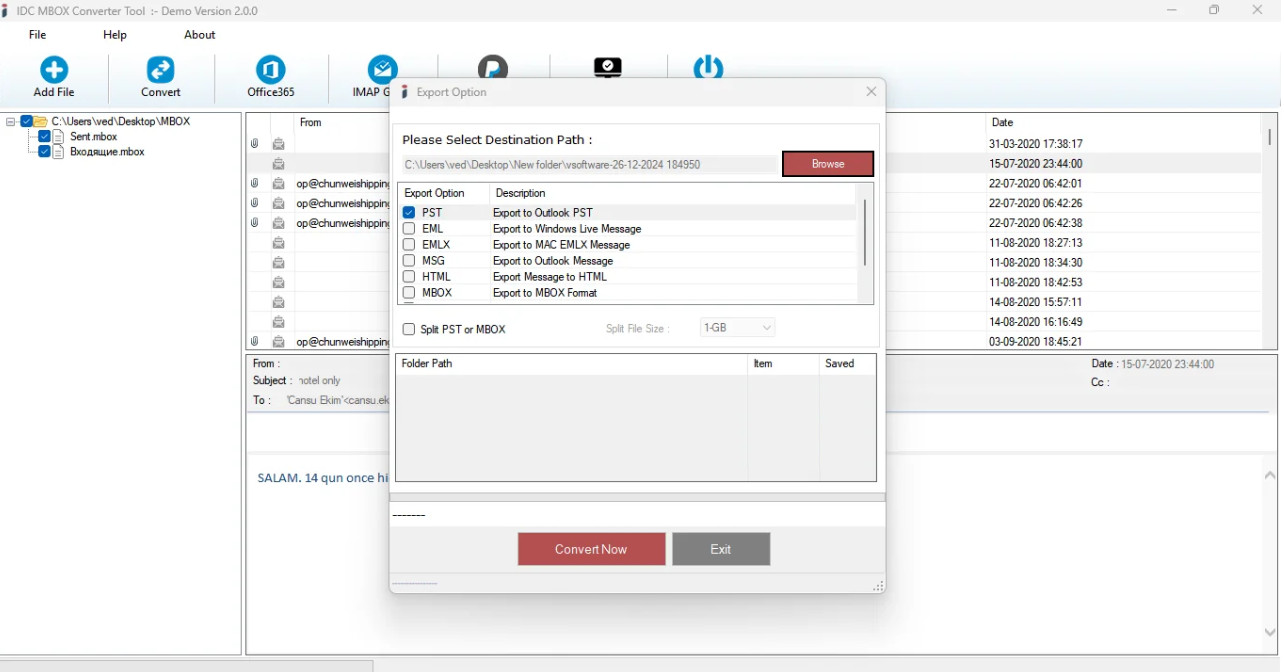The width and height of the screenshot is (1284, 672).
Task: Click the monitor checkmark toolbar icon
Action: pyautogui.click(x=608, y=67)
